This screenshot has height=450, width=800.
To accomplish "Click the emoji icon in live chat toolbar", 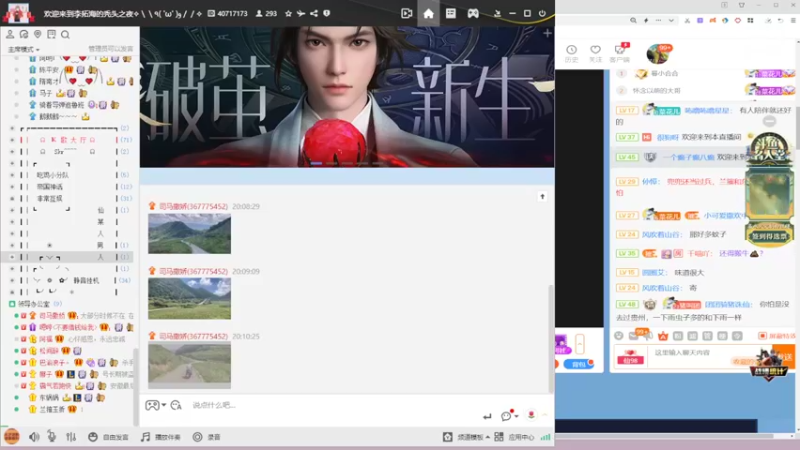I will click(619, 336).
